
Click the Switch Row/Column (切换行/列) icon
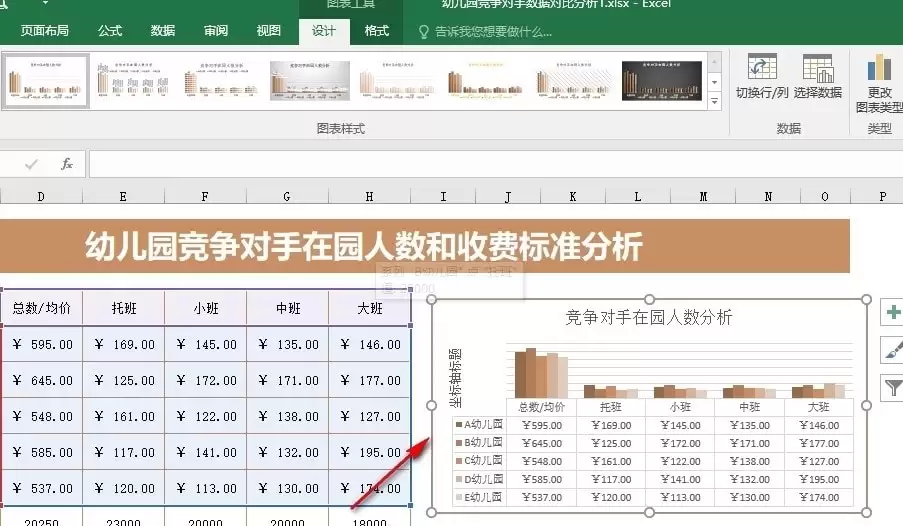(762, 67)
